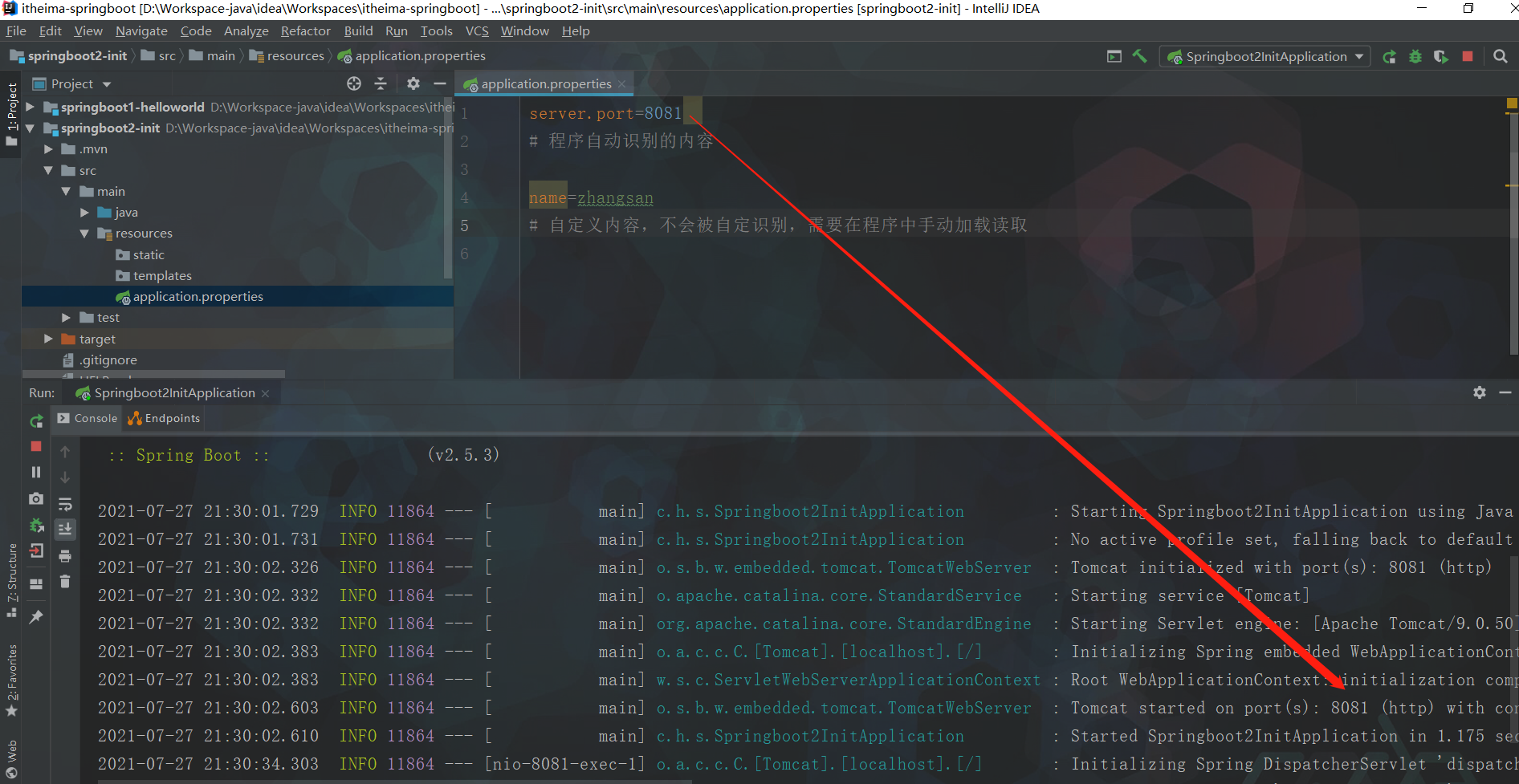Move up the stack trace in console
Screen dimensions: 1519x784
[x=65, y=452]
